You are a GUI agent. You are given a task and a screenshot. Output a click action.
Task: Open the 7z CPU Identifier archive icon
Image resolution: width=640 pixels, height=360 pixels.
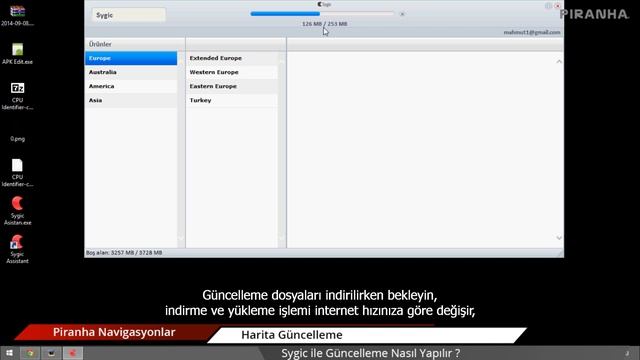(18, 96)
